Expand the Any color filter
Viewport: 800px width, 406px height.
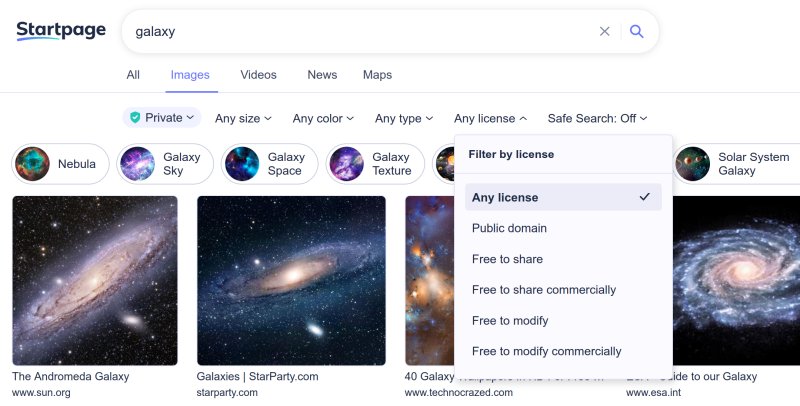point(323,118)
